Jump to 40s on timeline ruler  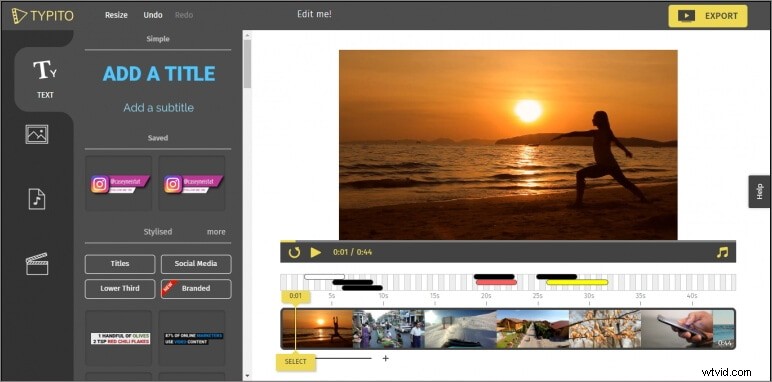pyautogui.click(x=692, y=296)
